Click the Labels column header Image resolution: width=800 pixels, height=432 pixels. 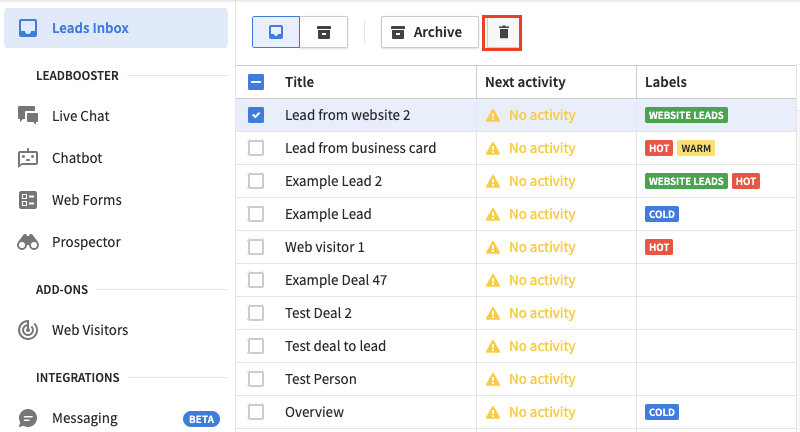(x=666, y=82)
